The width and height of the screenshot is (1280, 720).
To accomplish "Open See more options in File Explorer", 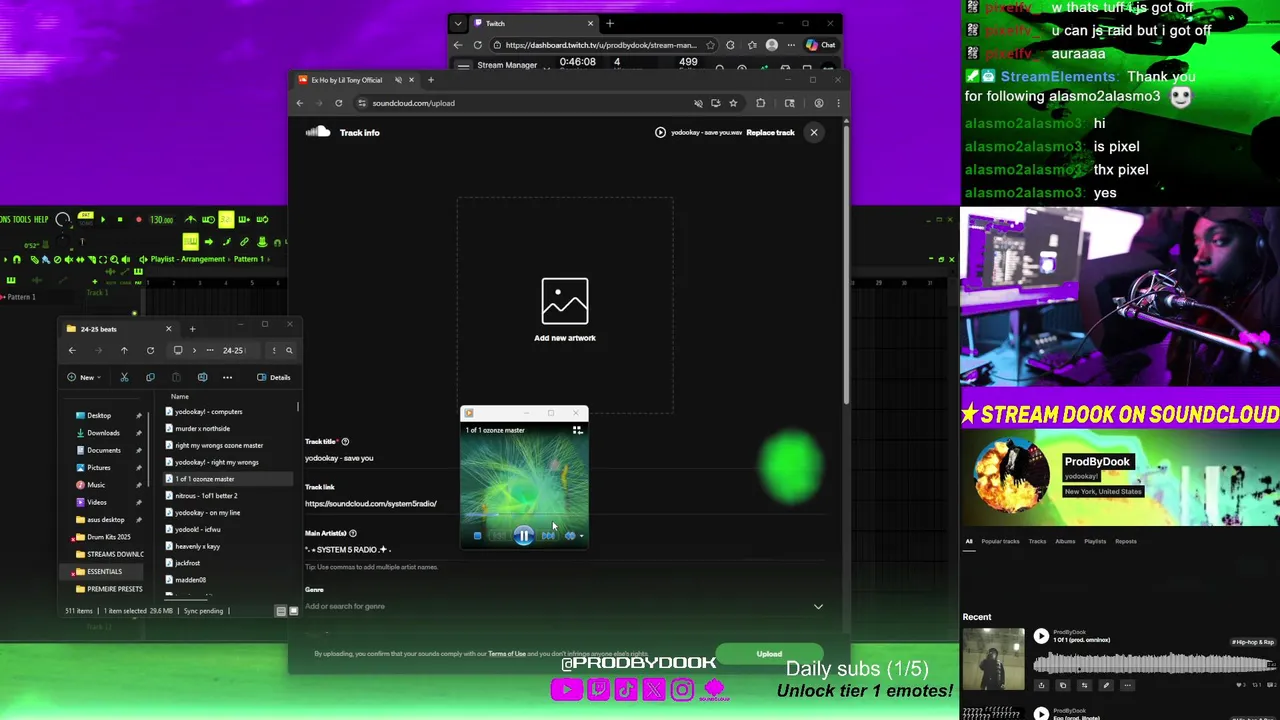I will (x=228, y=377).
